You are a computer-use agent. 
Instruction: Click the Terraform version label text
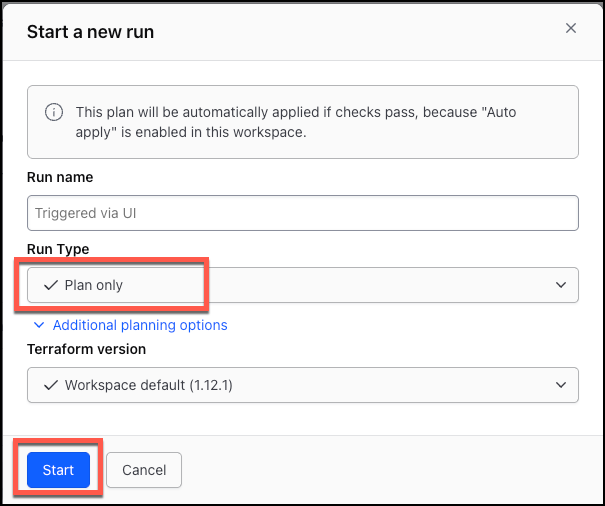coord(86,349)
